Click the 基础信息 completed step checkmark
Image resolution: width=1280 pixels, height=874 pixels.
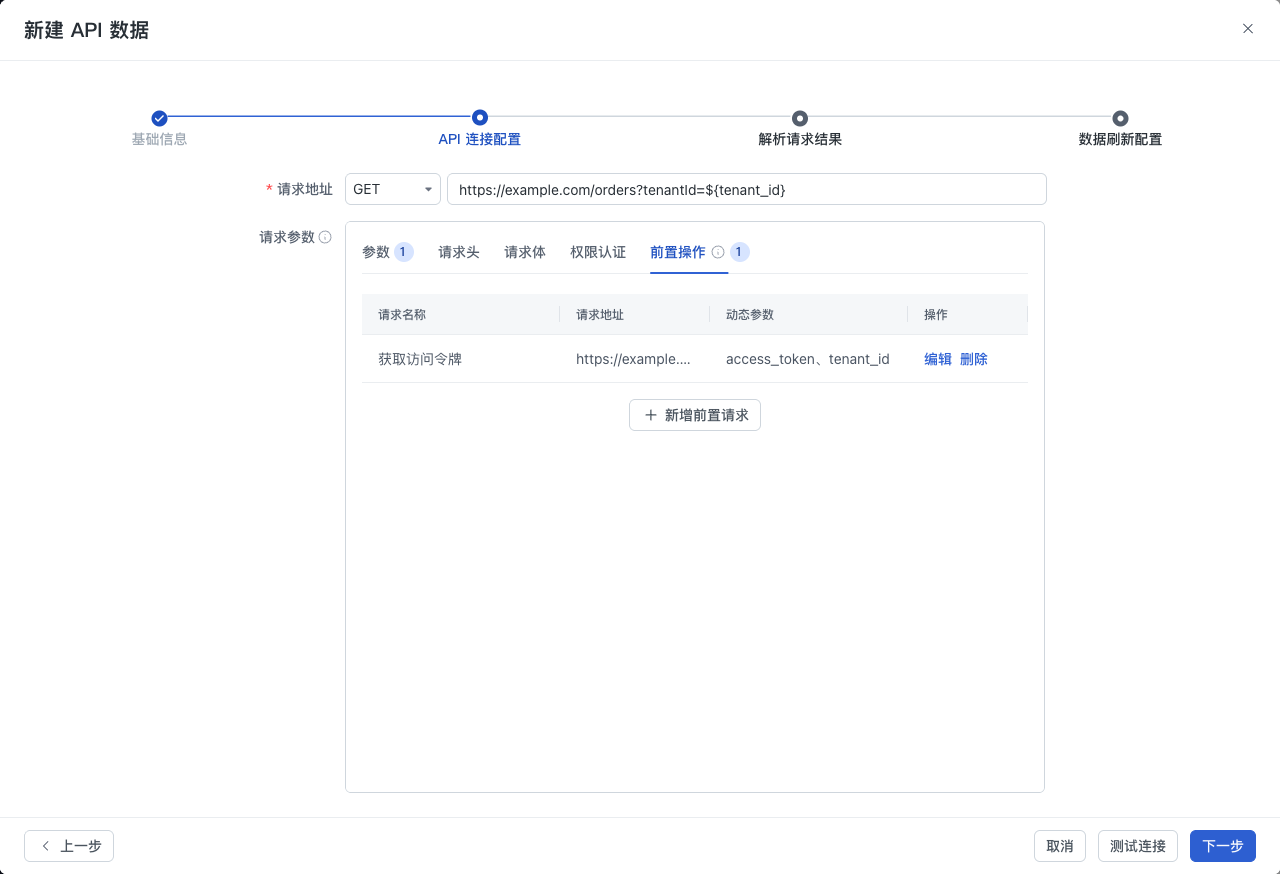[159, 118]
